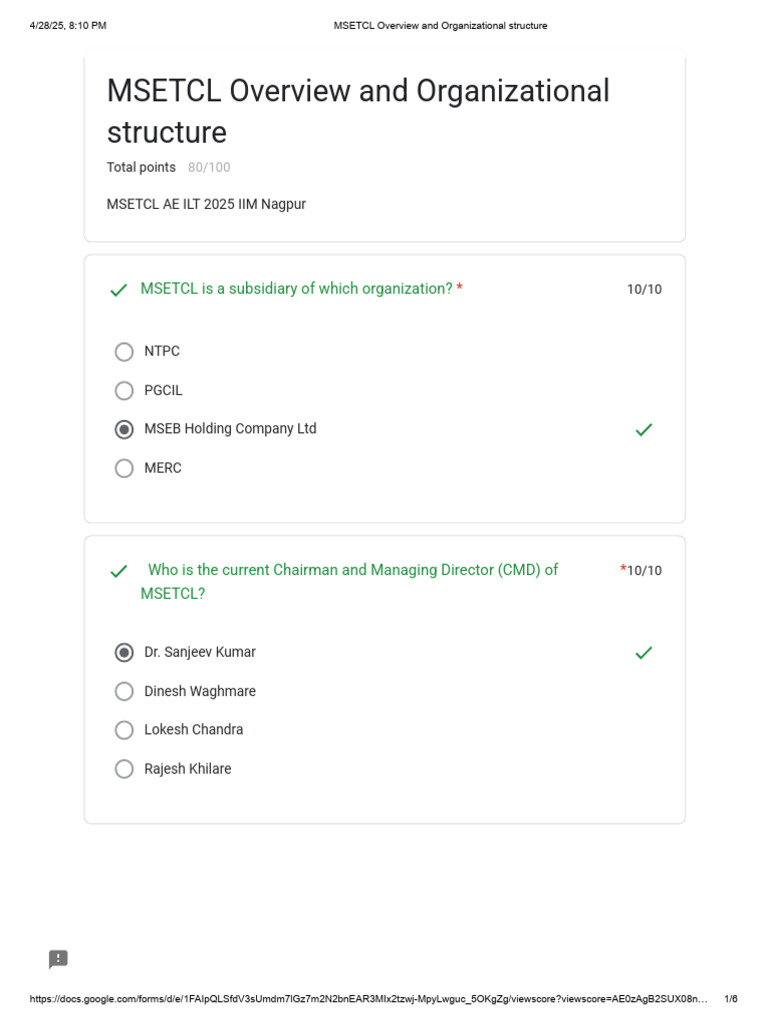The height and width of the screenshot is (1024, 768).
Task: Click the MSETCL AE ILT 2025 description
Action: click(206, 204)
